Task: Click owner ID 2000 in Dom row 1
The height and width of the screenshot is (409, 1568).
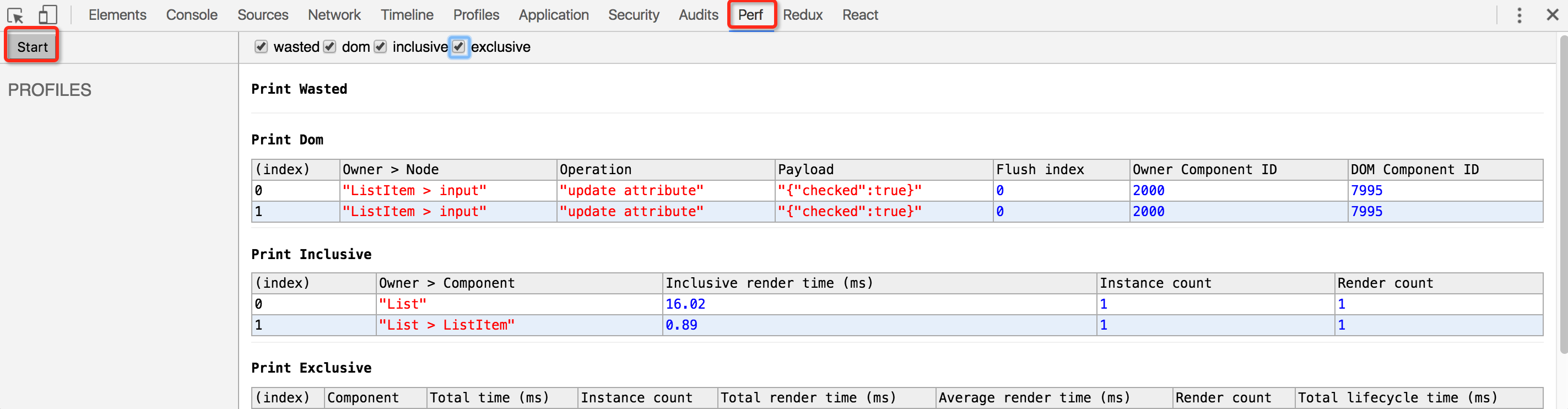Action: (x=1149, y=211)
